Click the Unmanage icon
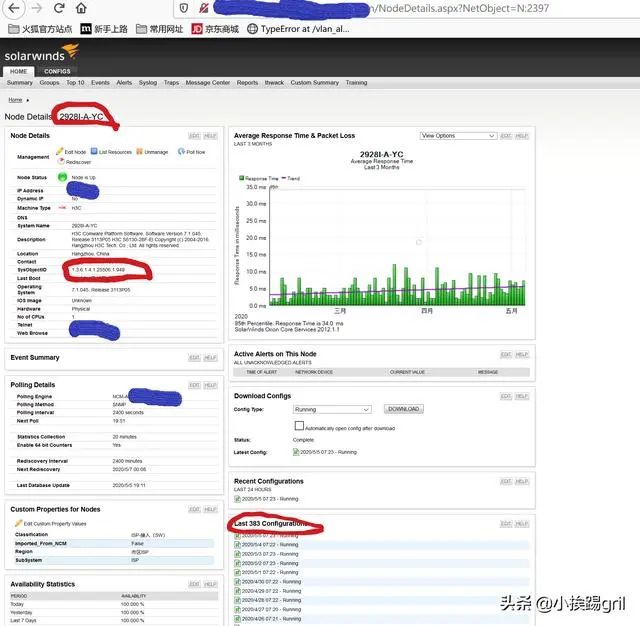Screen dimensions: 640x626 click(139, 151)
